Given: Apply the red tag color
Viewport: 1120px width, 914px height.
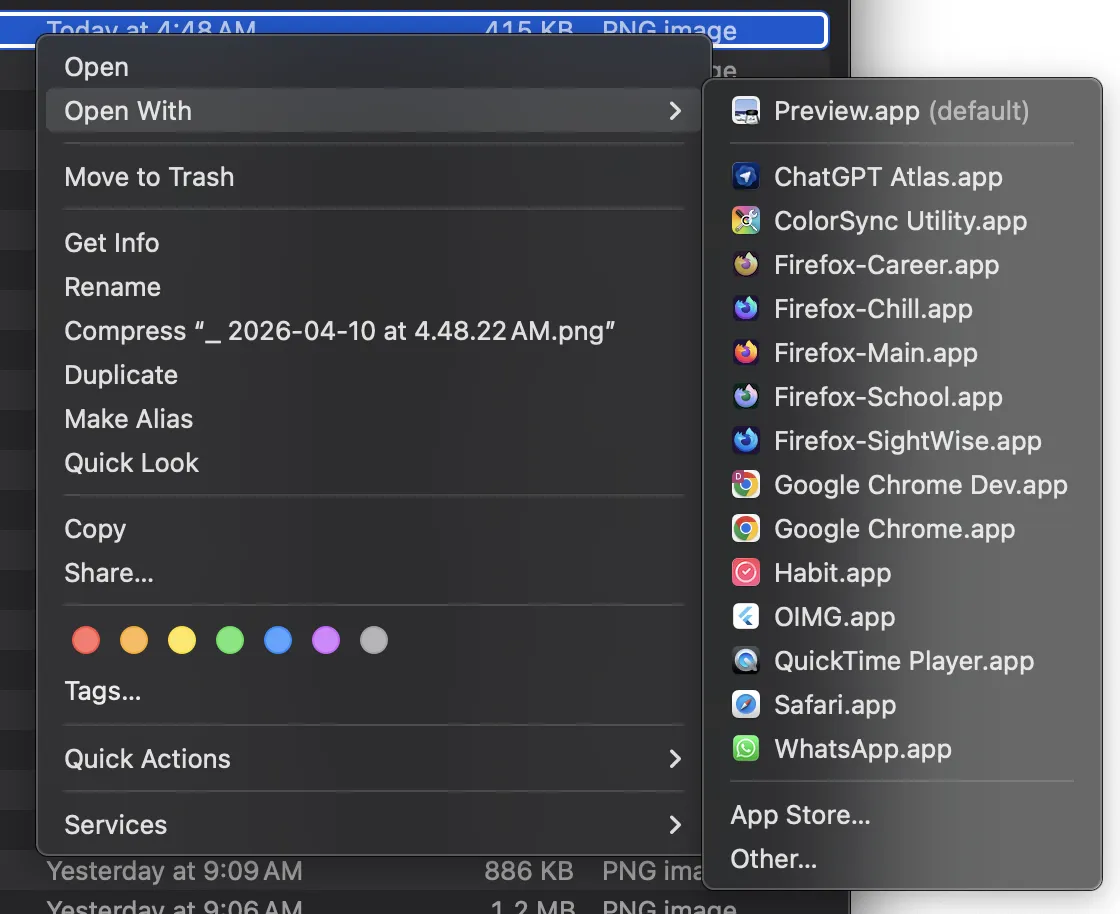Looking at the screenshot, I should [86, 640].
